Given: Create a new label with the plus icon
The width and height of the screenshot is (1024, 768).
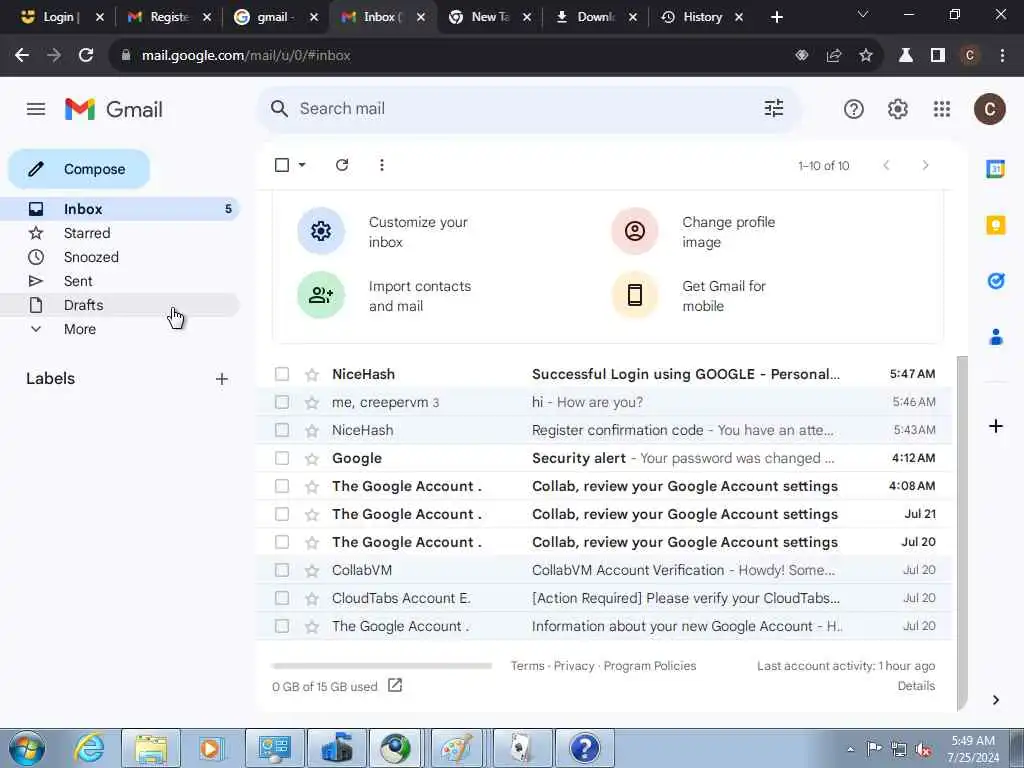Looking at the screenshot, I should tap(222, 379).
